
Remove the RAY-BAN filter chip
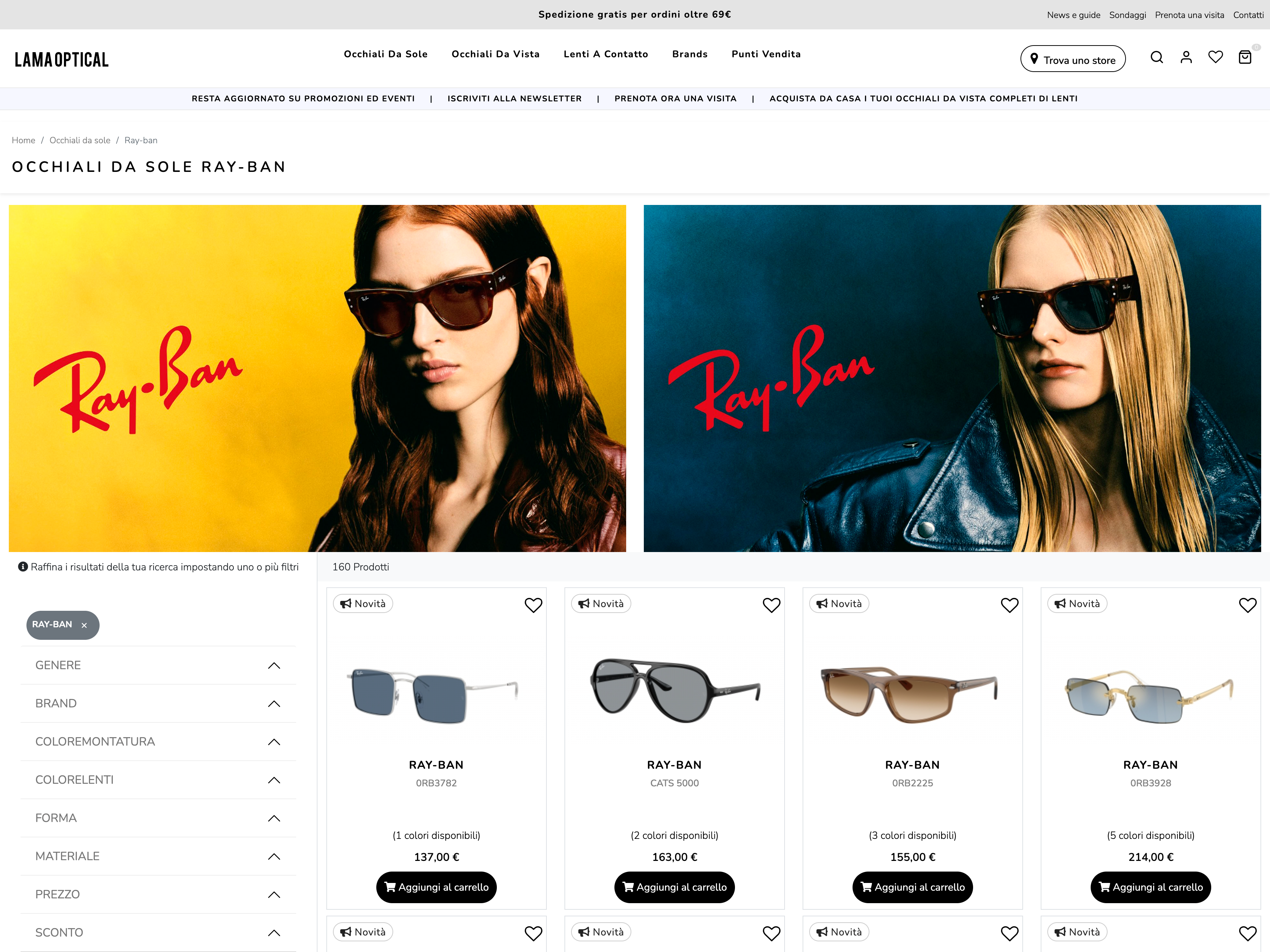[x=85, y=625]
